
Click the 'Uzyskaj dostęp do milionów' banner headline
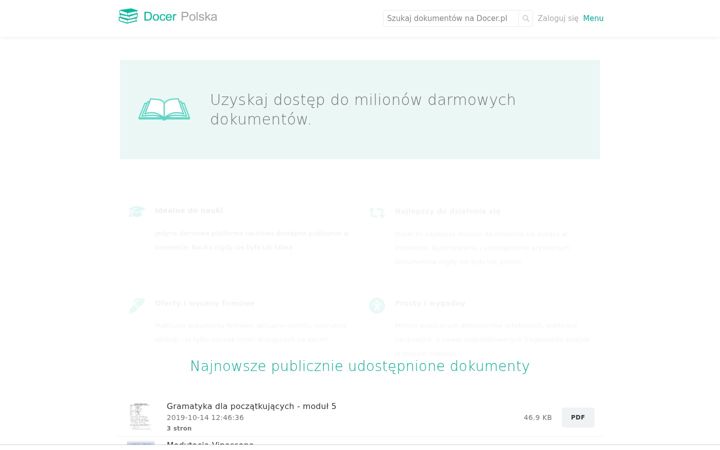coord(363,109)
